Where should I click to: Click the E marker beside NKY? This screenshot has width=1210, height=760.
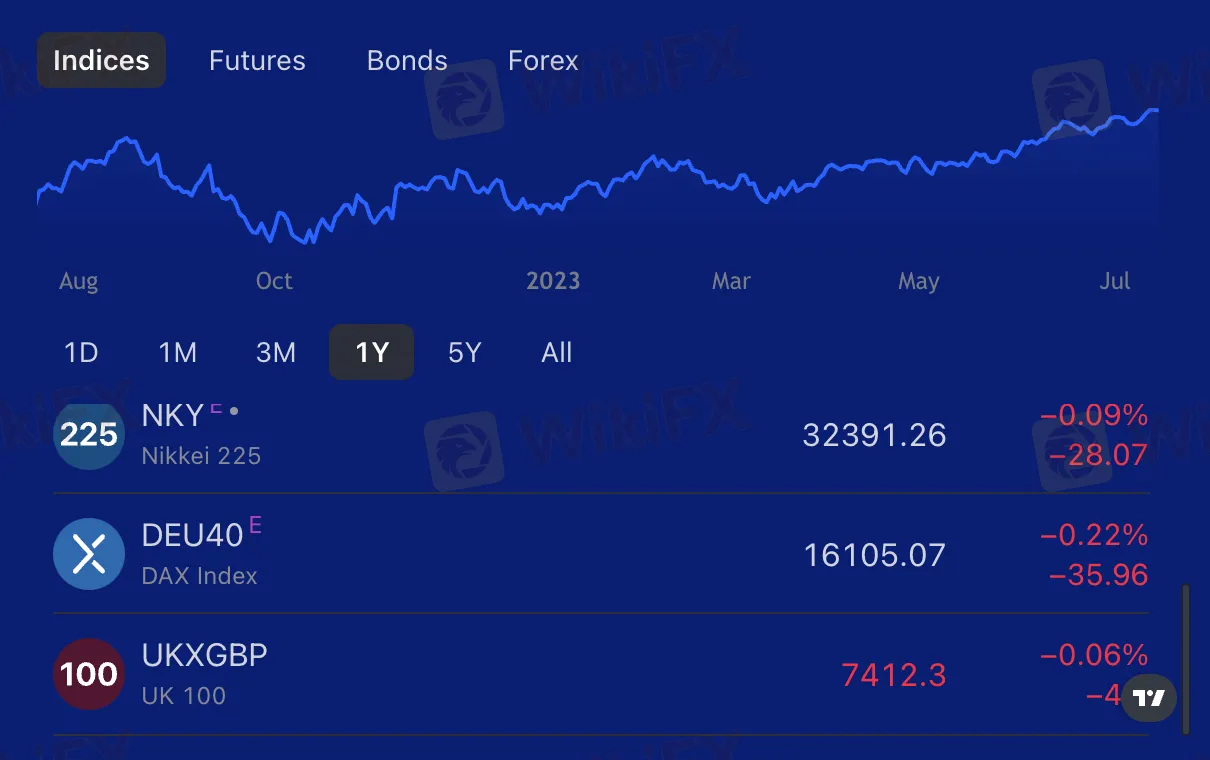pos(215,408)
